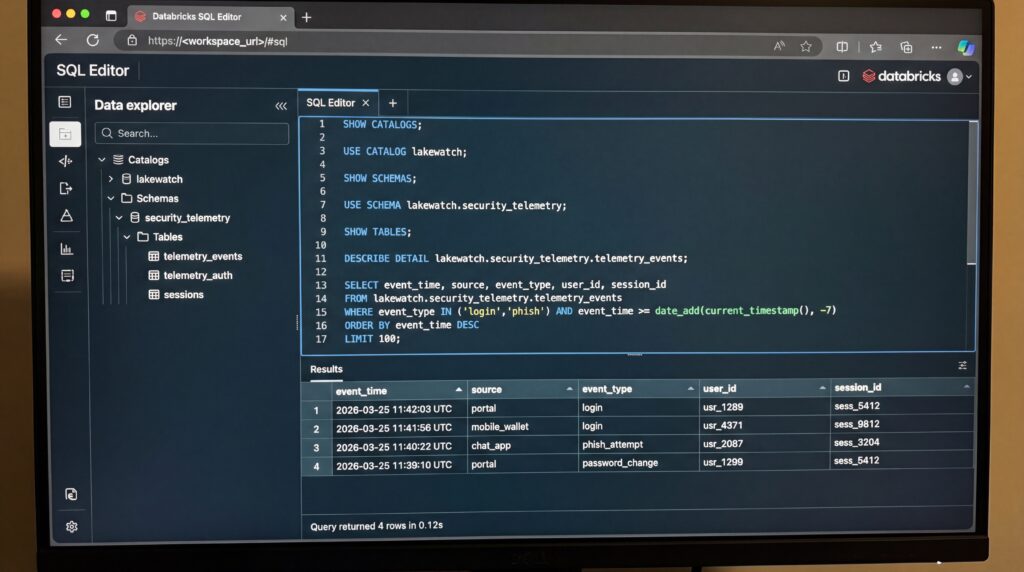Open the browser more options menu
1024x572 pixels.
(936, 48)
